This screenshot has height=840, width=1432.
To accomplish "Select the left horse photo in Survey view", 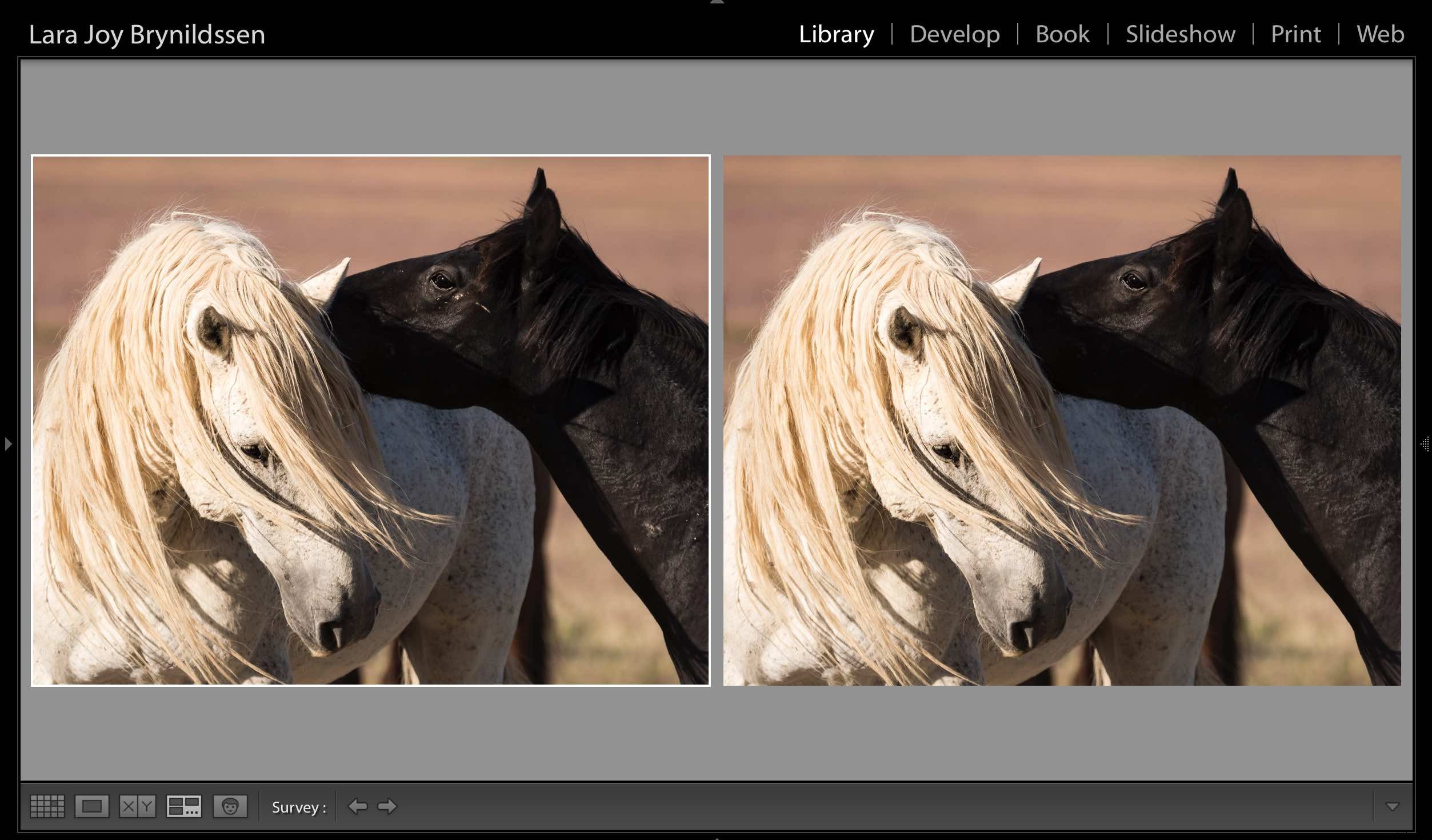I will [371, 420].
